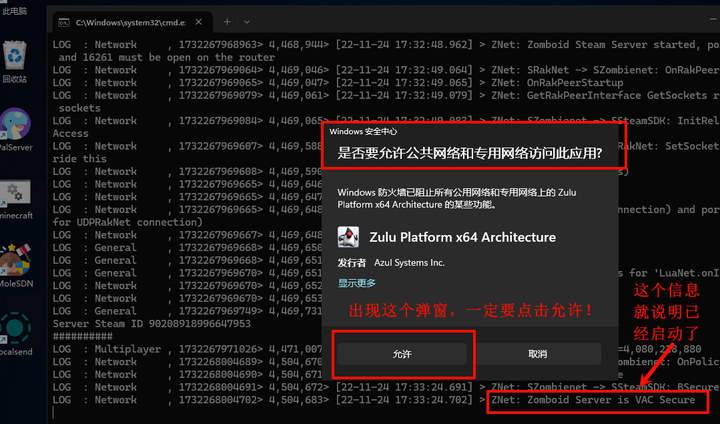
Task: Click the 'for UDPRakNet connection)' line
Action: click(127, 222)
